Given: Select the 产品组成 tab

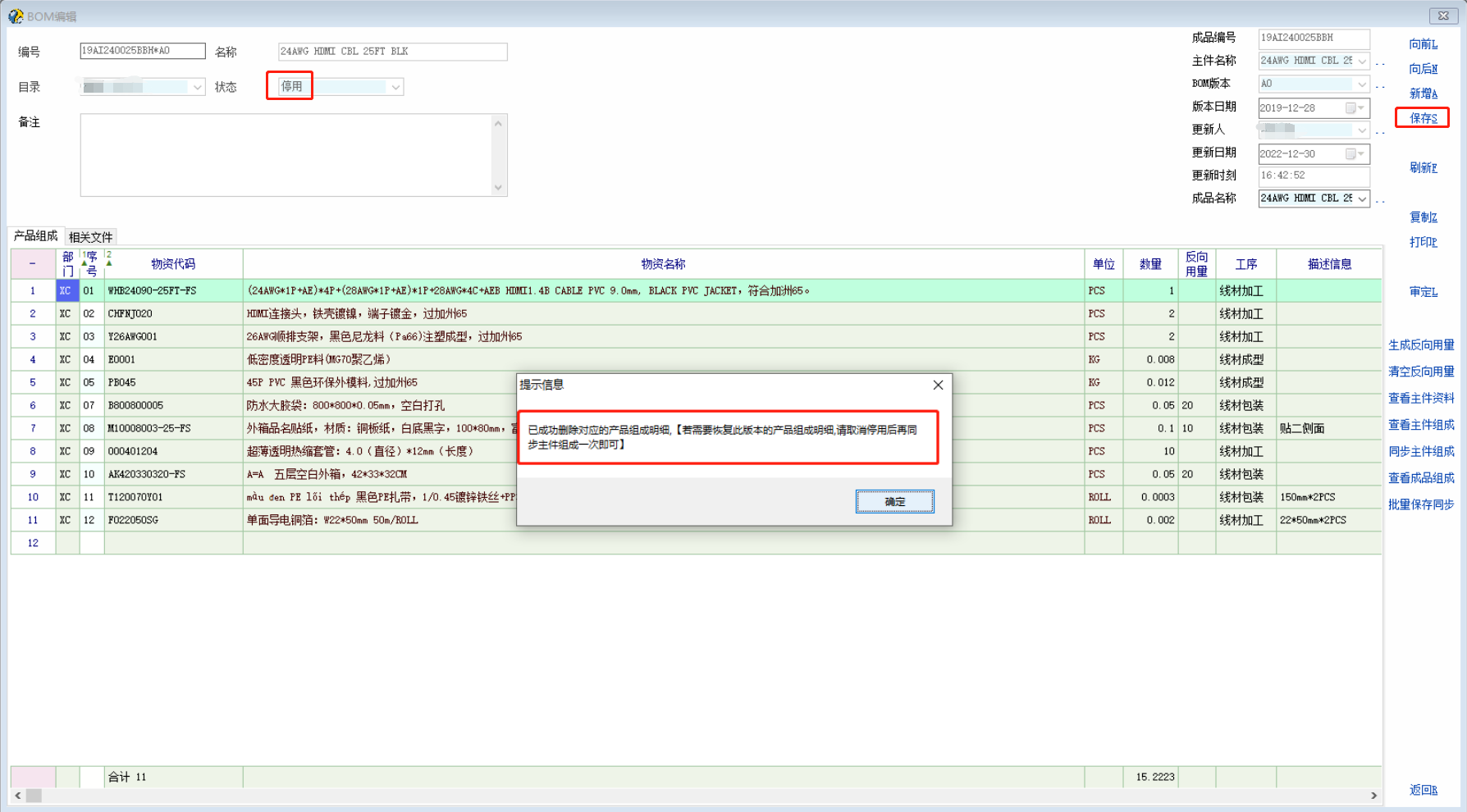Looking at the screenshot, I should point(35,236).
